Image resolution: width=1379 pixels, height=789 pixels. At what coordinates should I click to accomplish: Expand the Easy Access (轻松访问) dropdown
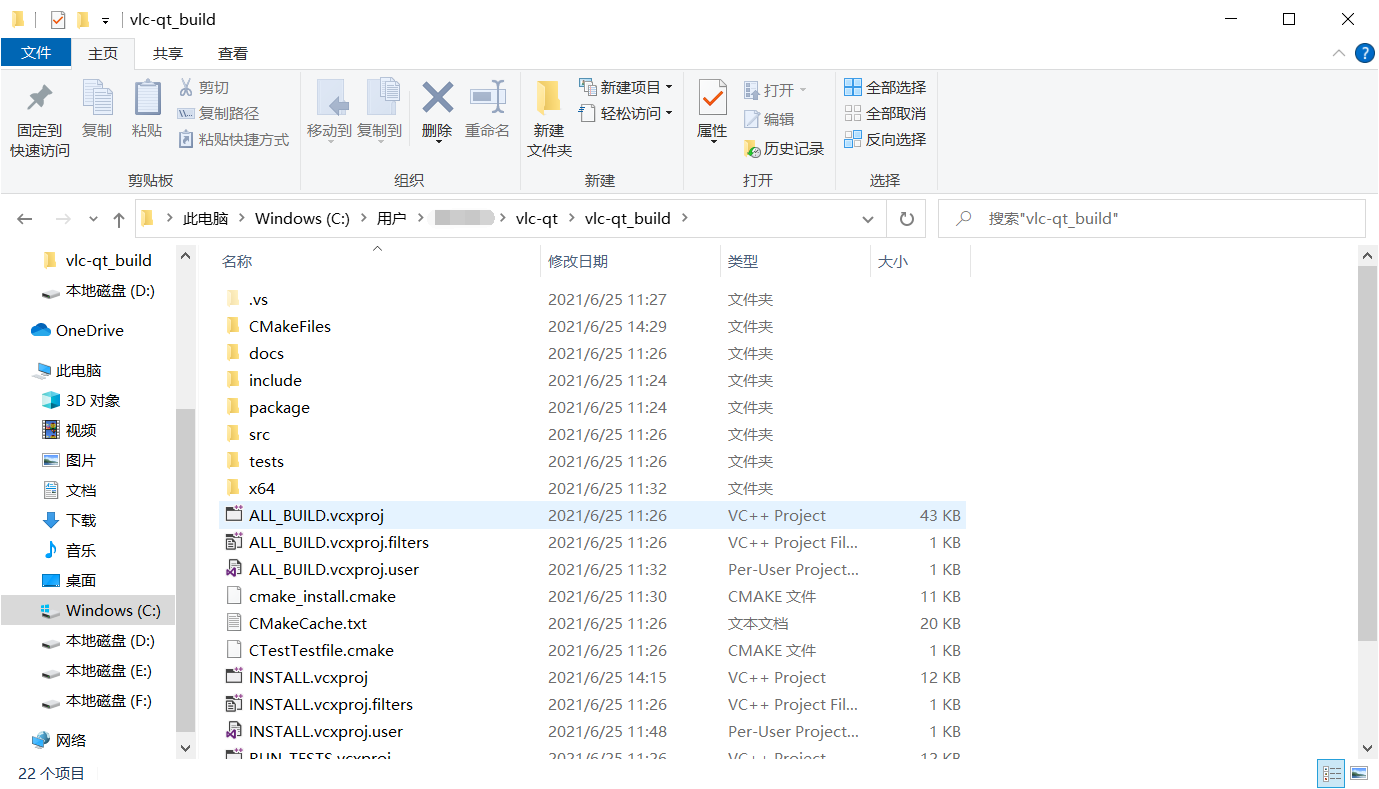(x=625, y=114)
